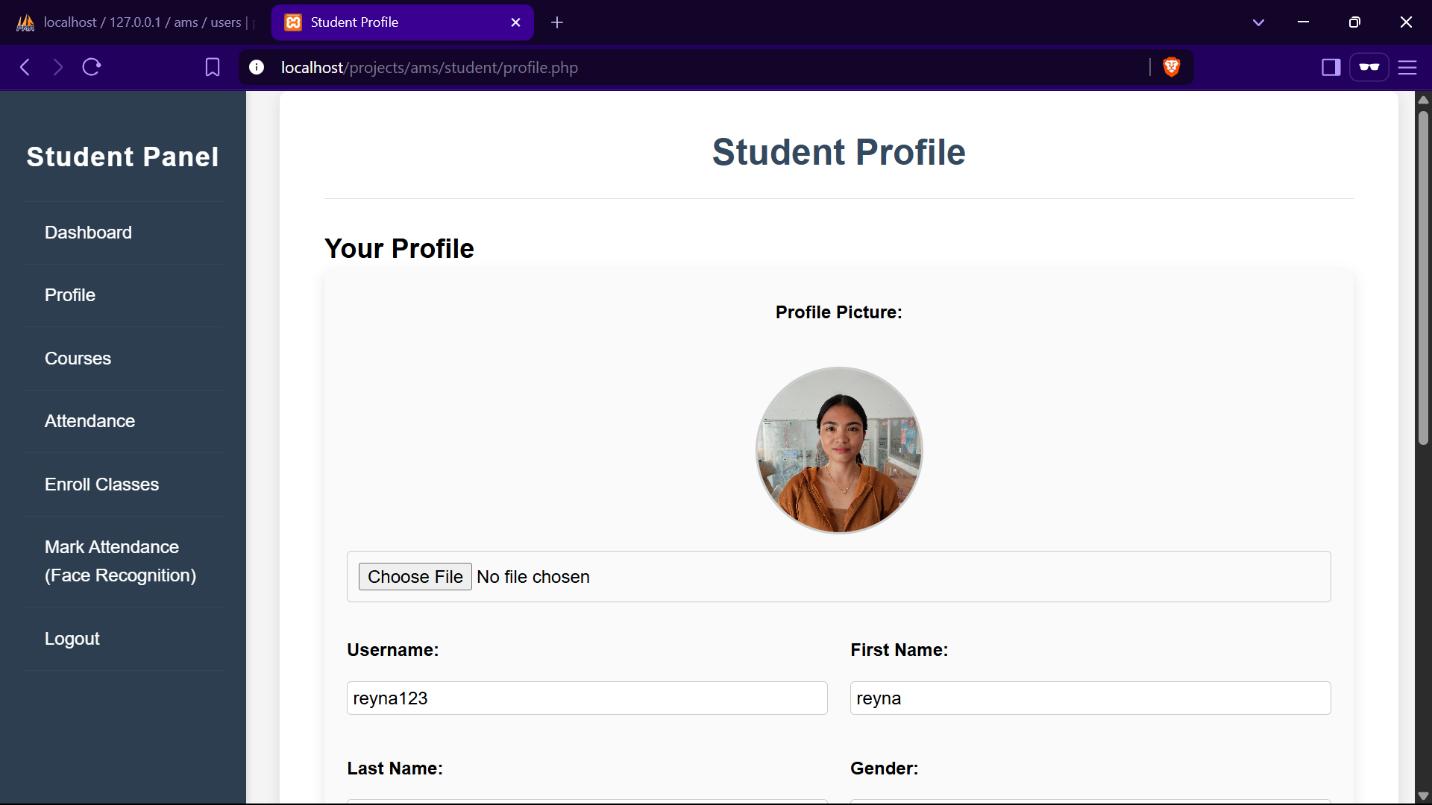The height and width of the screenshot is (805, 1432).
Task: Open the Logout link in sidebar
Action: click(x=72, y=638)
